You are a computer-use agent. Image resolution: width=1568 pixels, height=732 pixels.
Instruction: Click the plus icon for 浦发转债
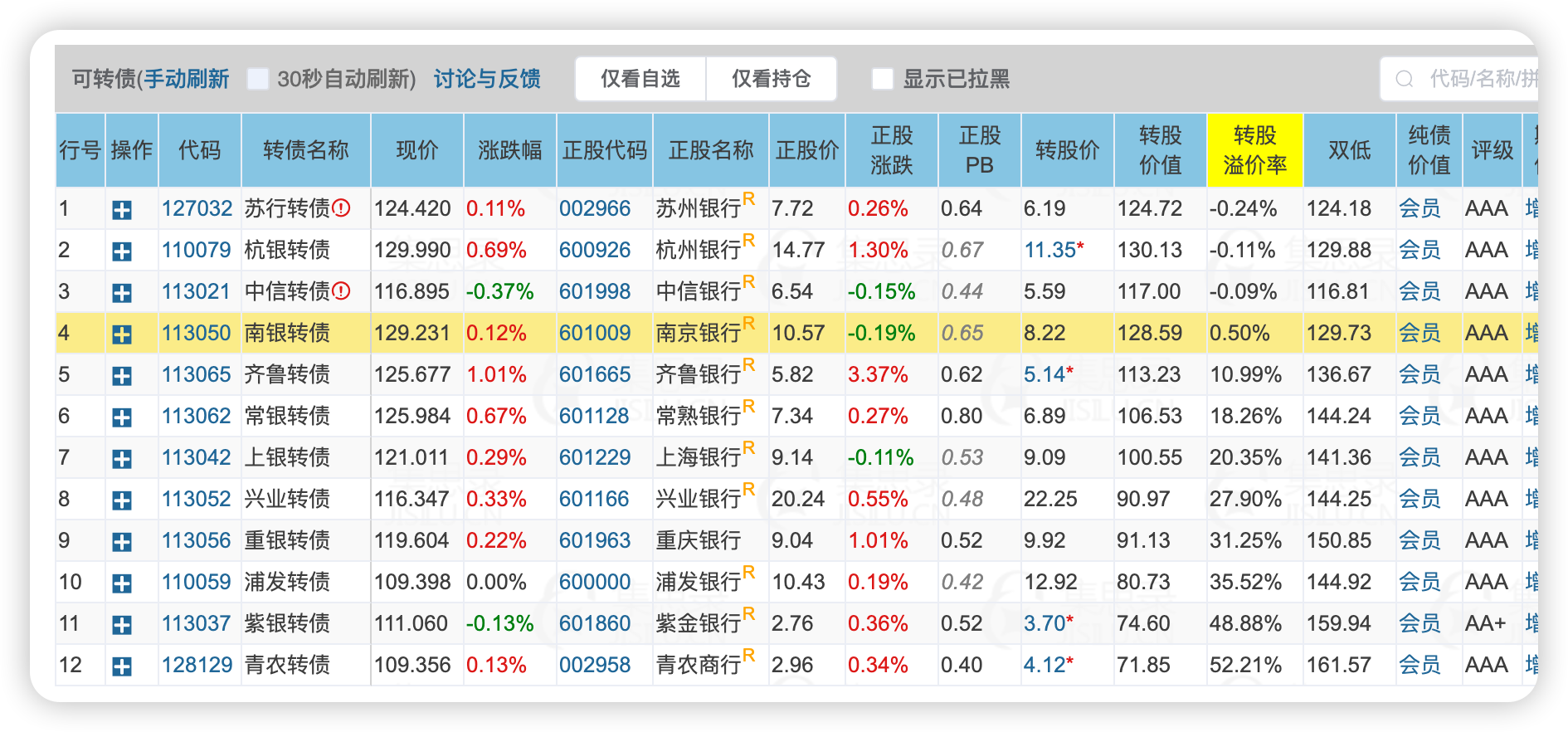point(122,583)
